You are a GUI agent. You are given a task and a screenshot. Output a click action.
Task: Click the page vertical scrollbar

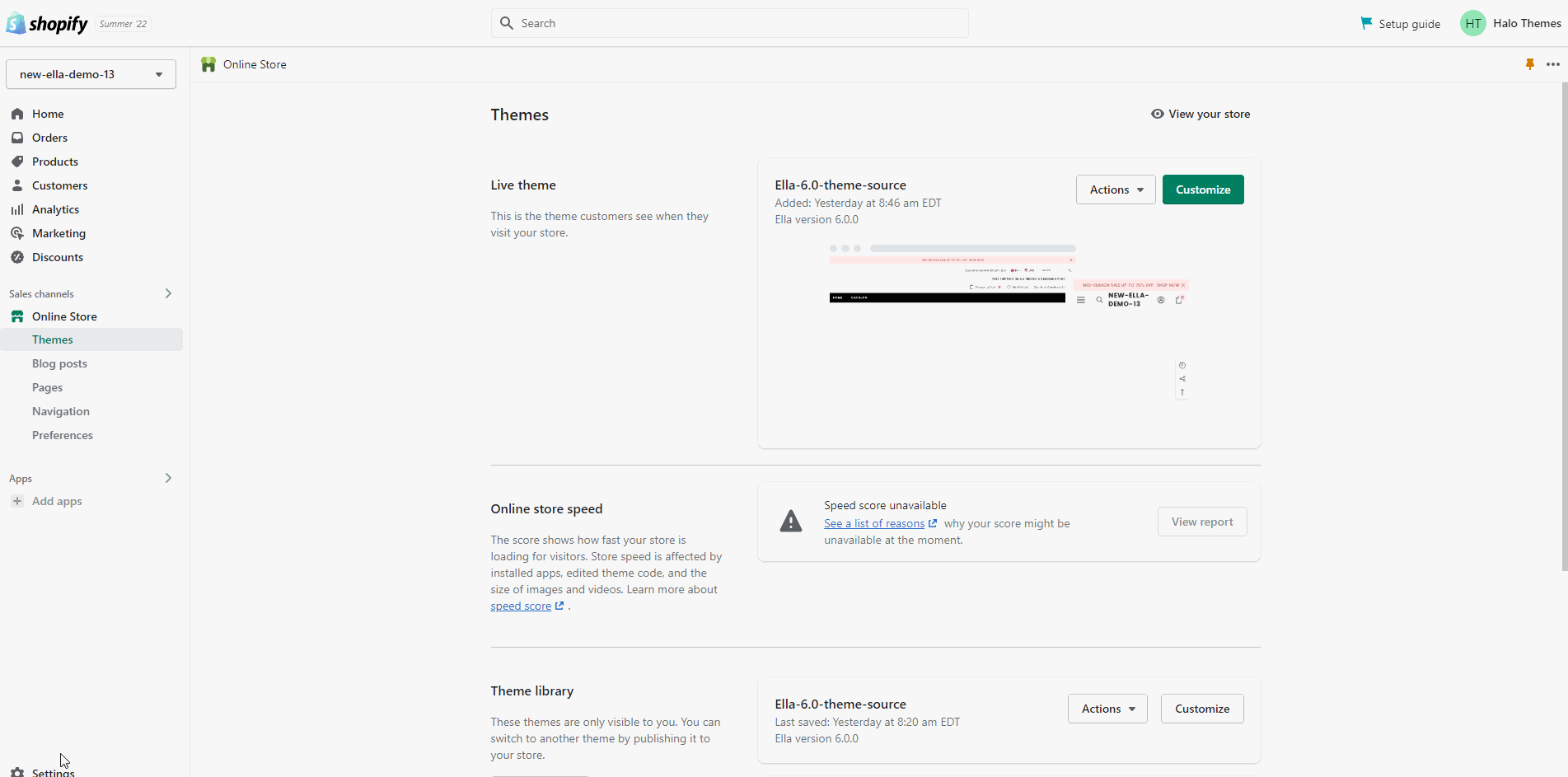point(1565,325)
